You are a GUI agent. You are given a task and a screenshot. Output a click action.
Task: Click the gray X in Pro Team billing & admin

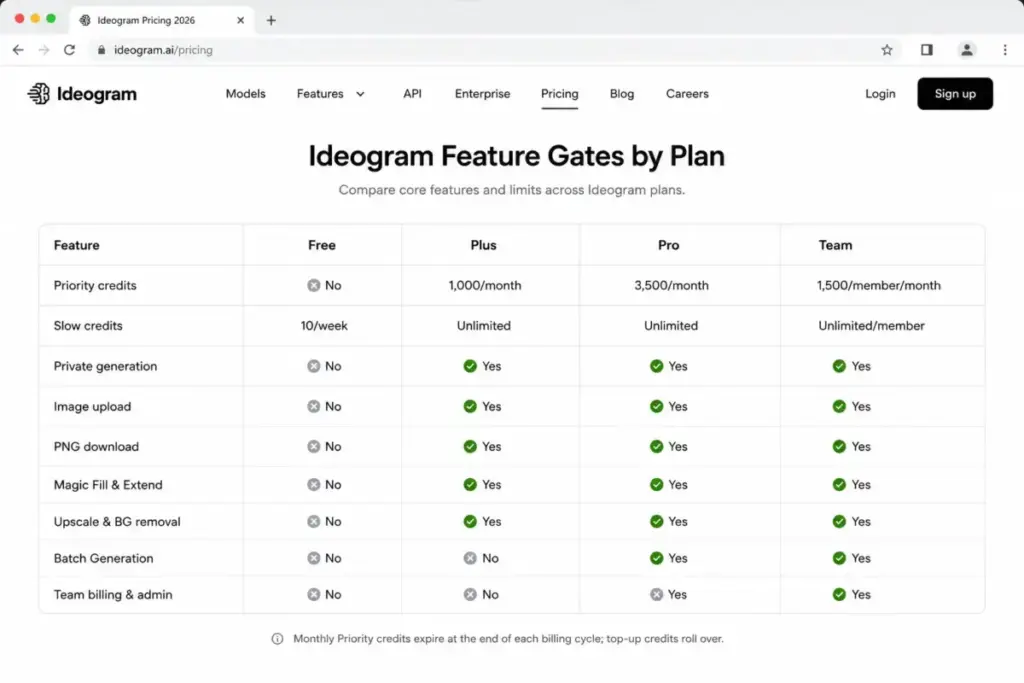pyautogui.click(x=656, y=594)
